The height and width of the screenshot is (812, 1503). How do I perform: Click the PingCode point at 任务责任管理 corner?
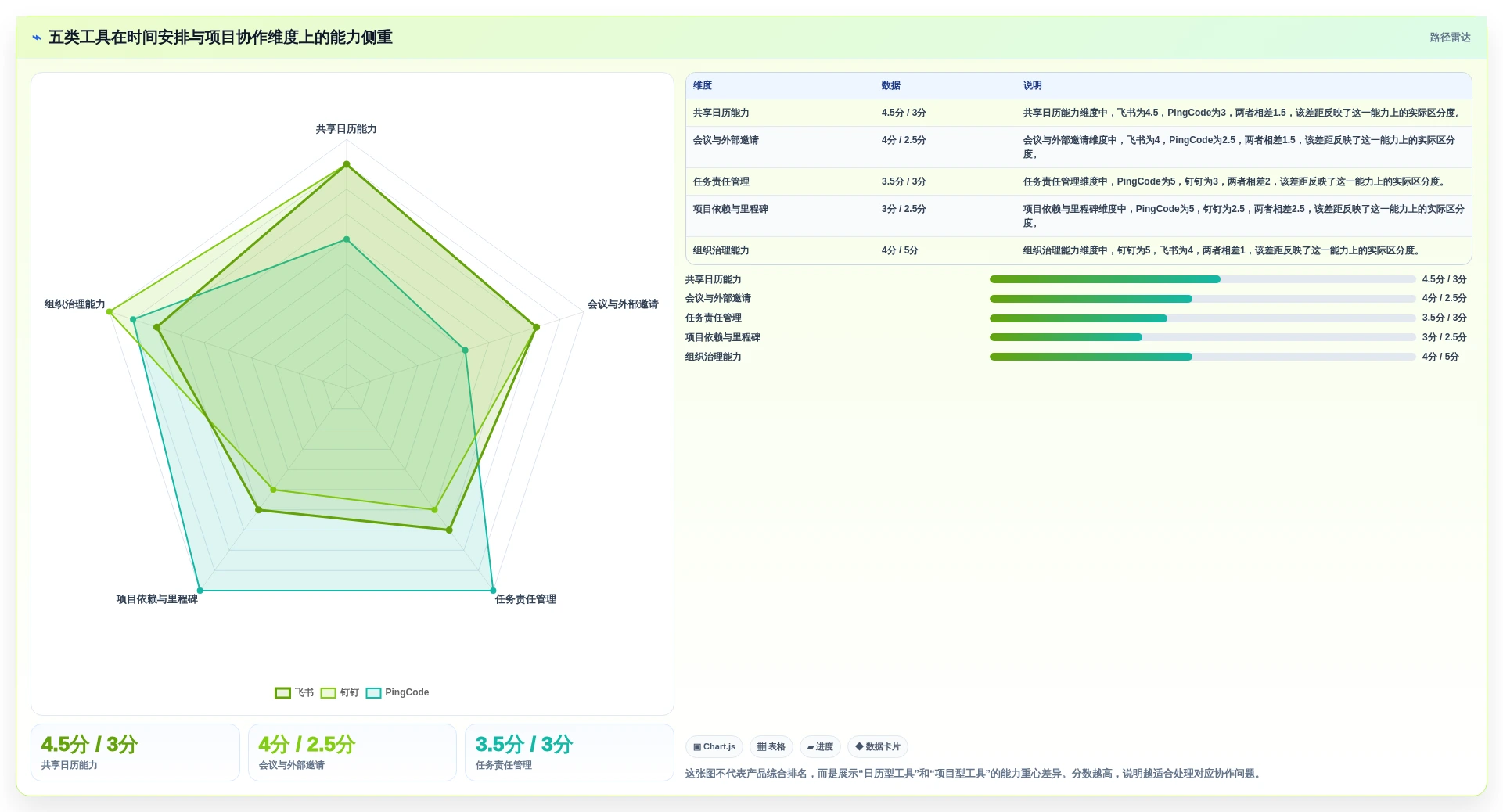click(x=493, y=591)
